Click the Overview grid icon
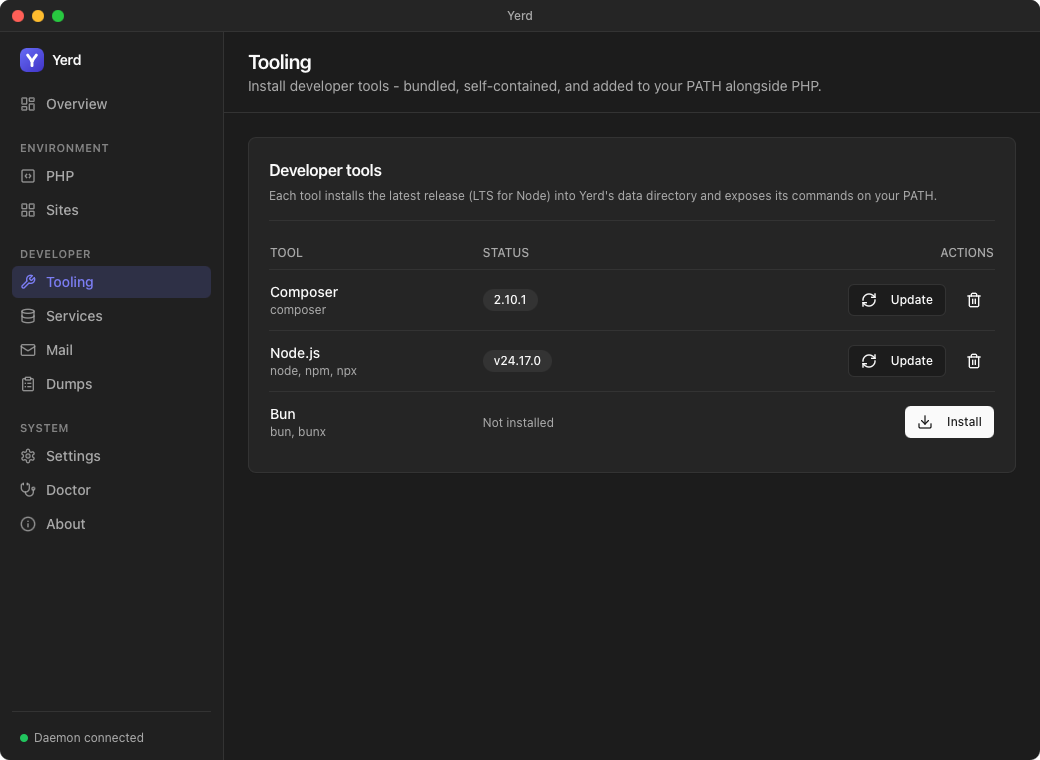Viewport: 1040px width, 760px height. pyautogui.click(x=28, y=104)
